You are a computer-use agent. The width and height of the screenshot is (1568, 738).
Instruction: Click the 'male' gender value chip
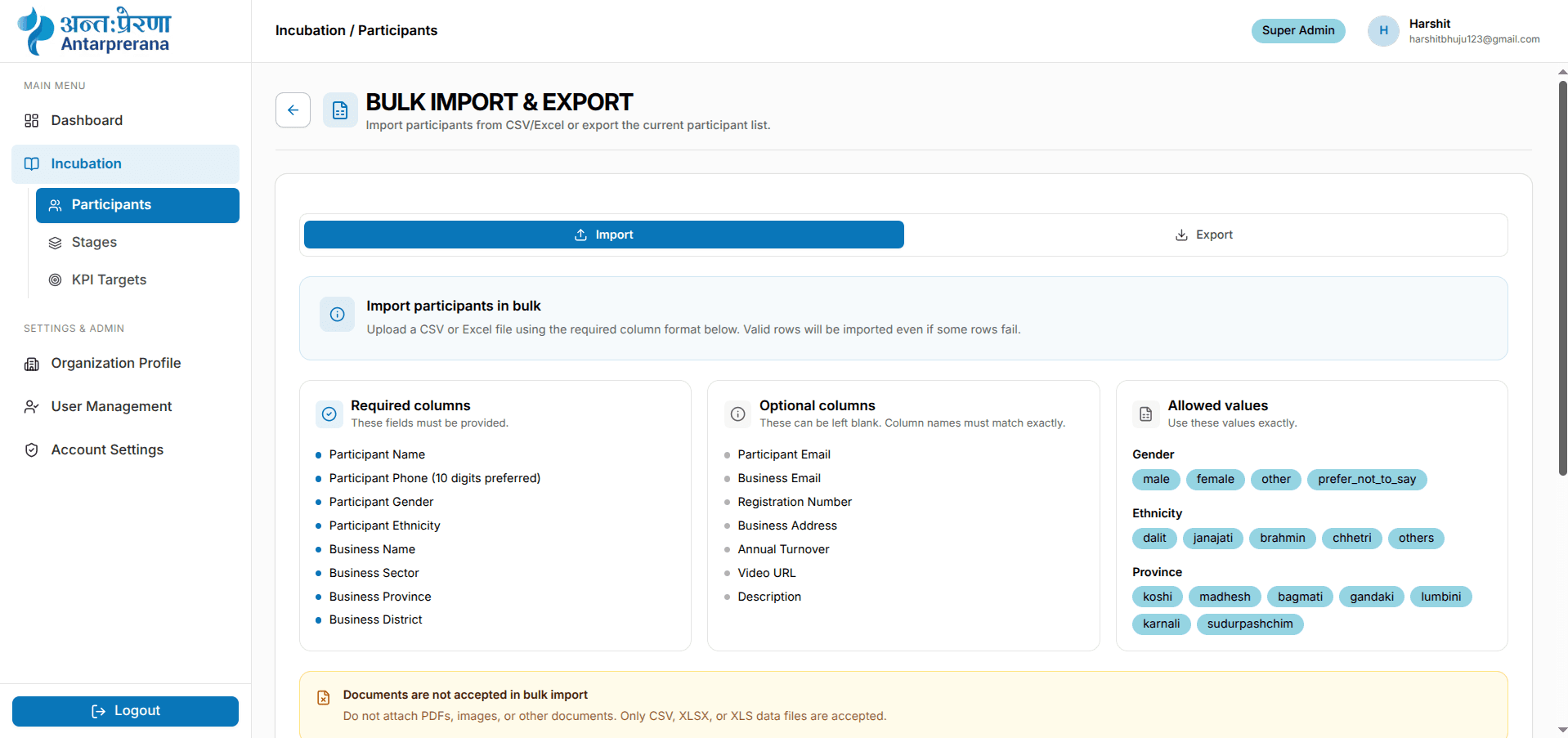[x=1156, y=480]
